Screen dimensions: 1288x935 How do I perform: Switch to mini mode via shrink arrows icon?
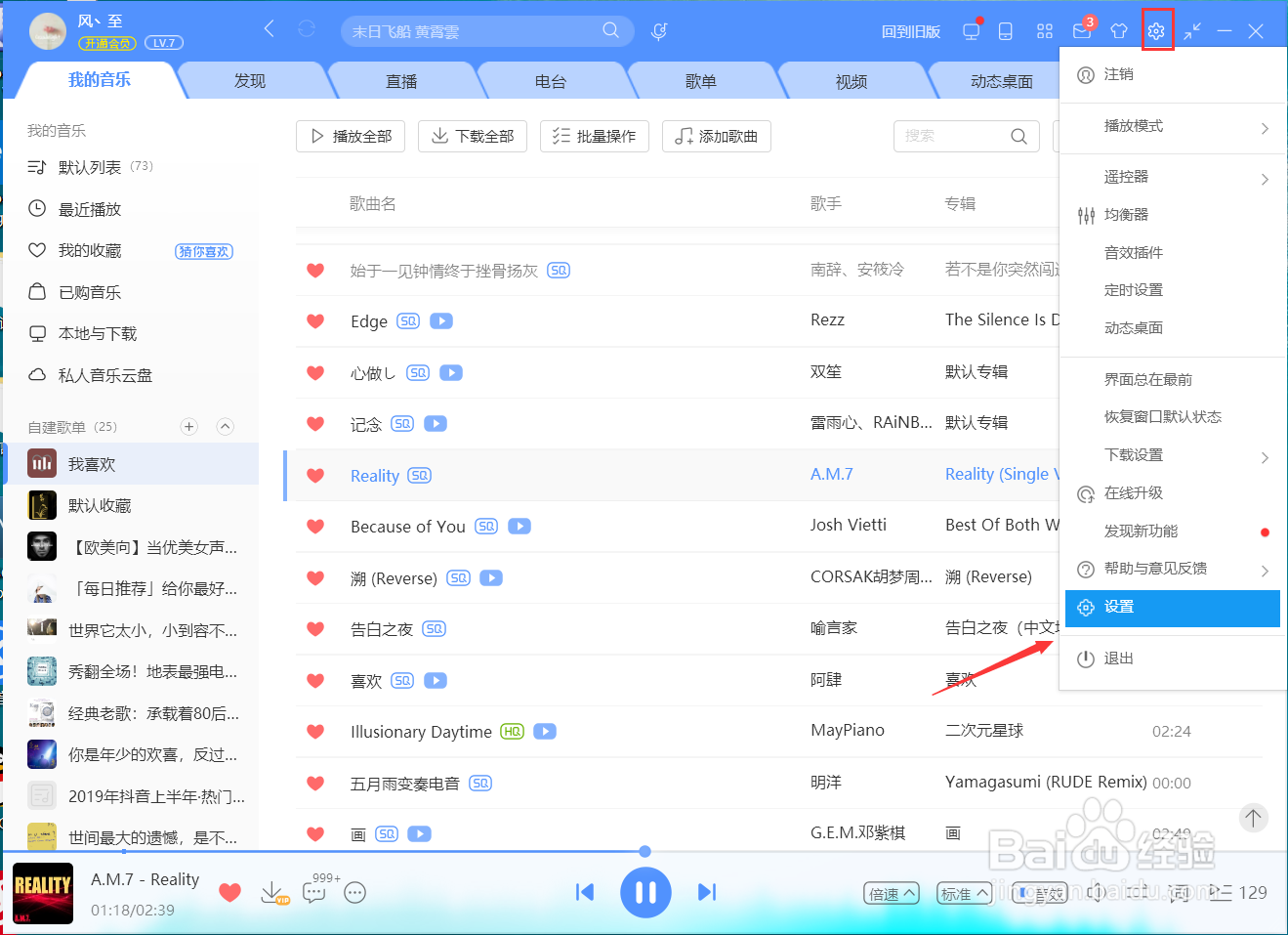coord(1192,31)
